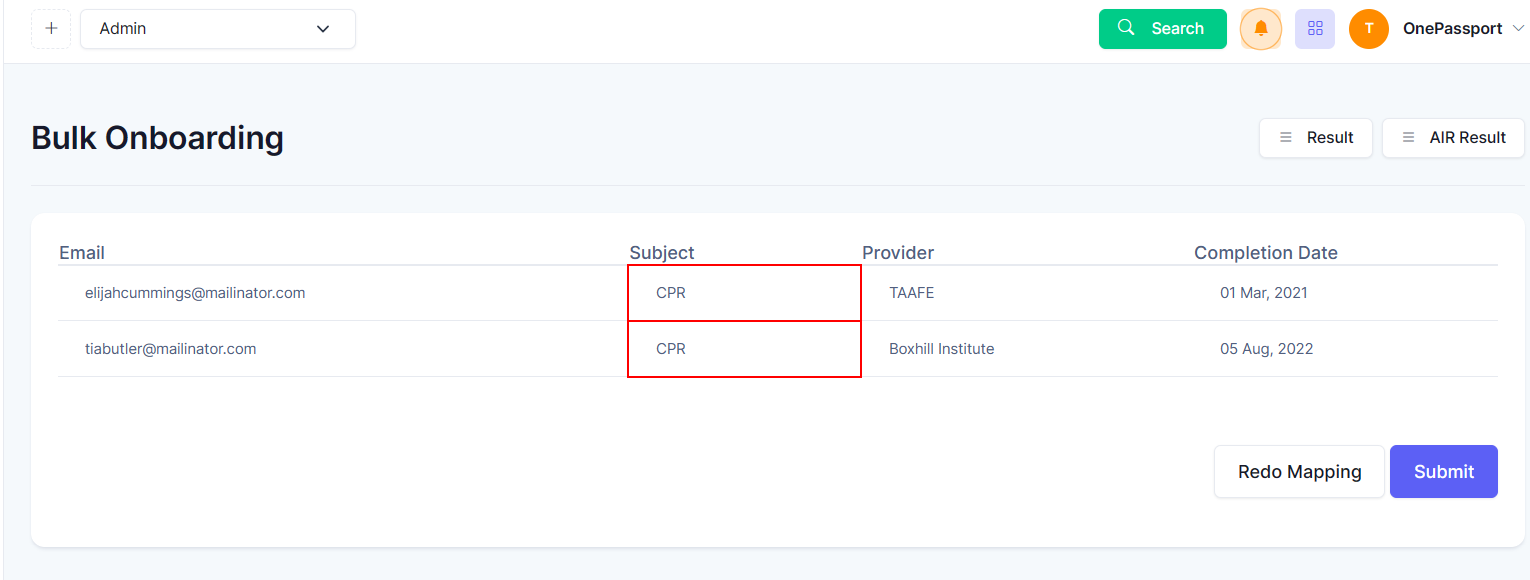
Task: Open the apps grid icon
Action: click(x=1315, y=29)
